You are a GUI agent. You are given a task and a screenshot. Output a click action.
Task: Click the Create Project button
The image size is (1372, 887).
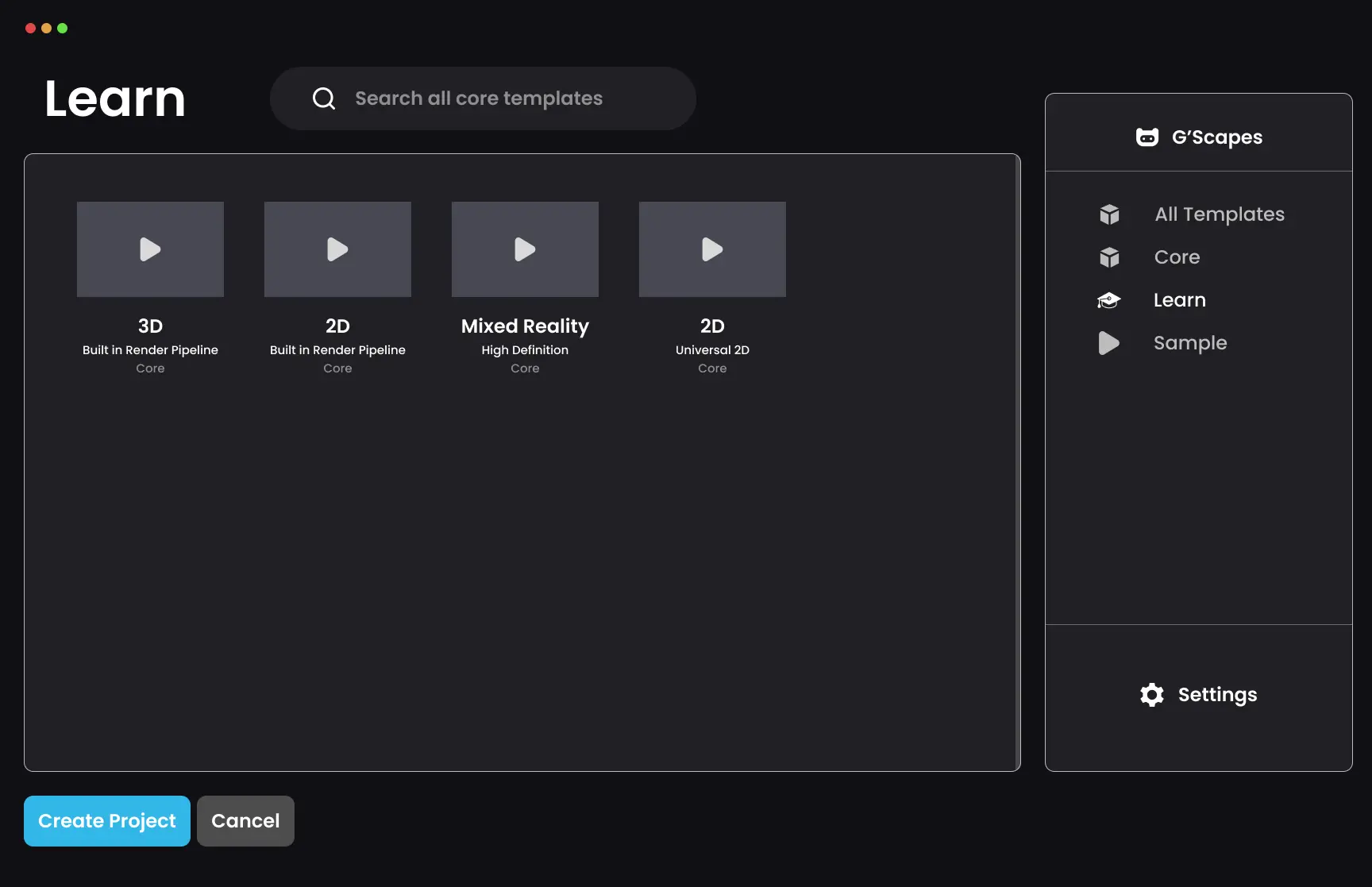tap(107, 821)
